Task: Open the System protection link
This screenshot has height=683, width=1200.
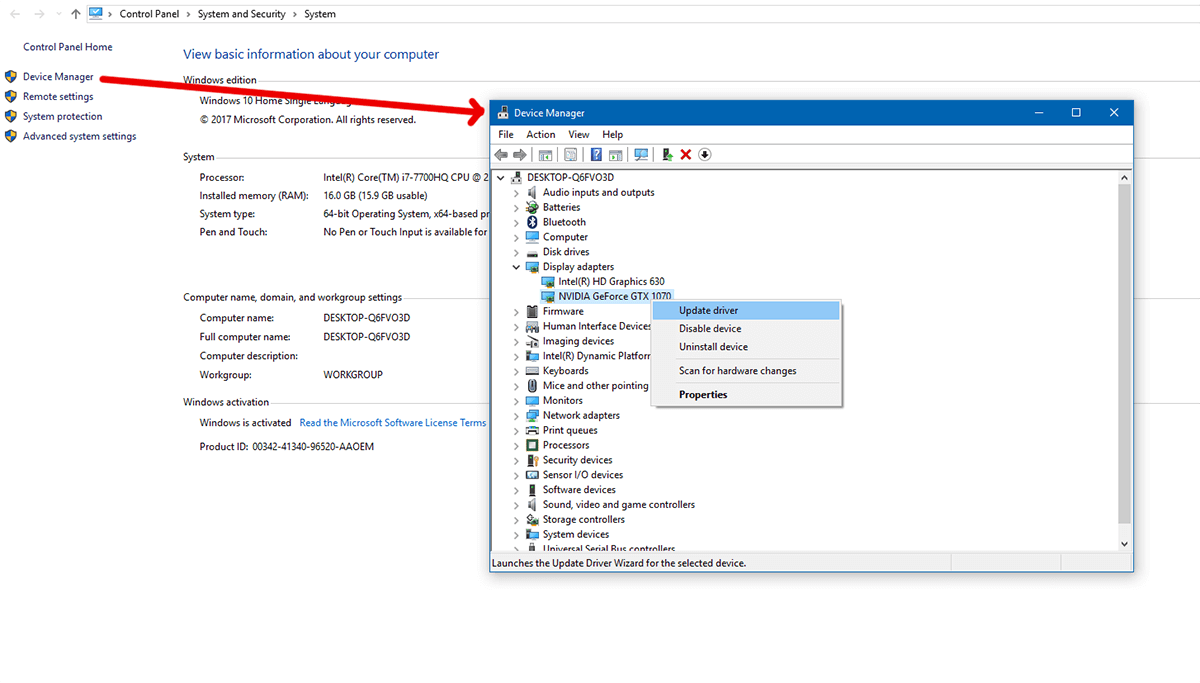Action: tap(63, 117)
